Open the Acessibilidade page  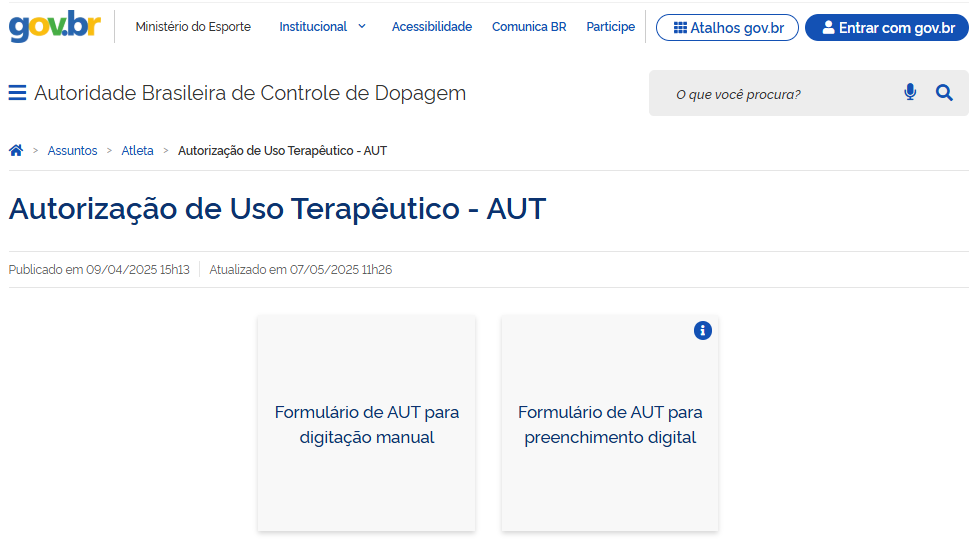coord(432,27)
